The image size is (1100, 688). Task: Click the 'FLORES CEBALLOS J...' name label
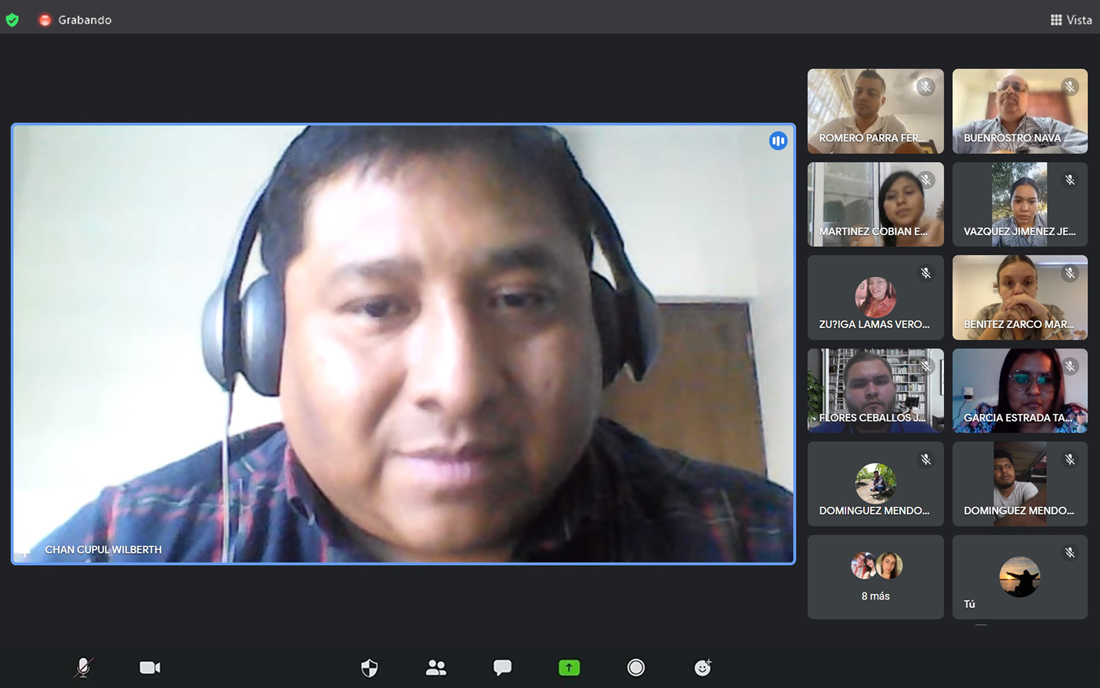(x=872, y=417)
